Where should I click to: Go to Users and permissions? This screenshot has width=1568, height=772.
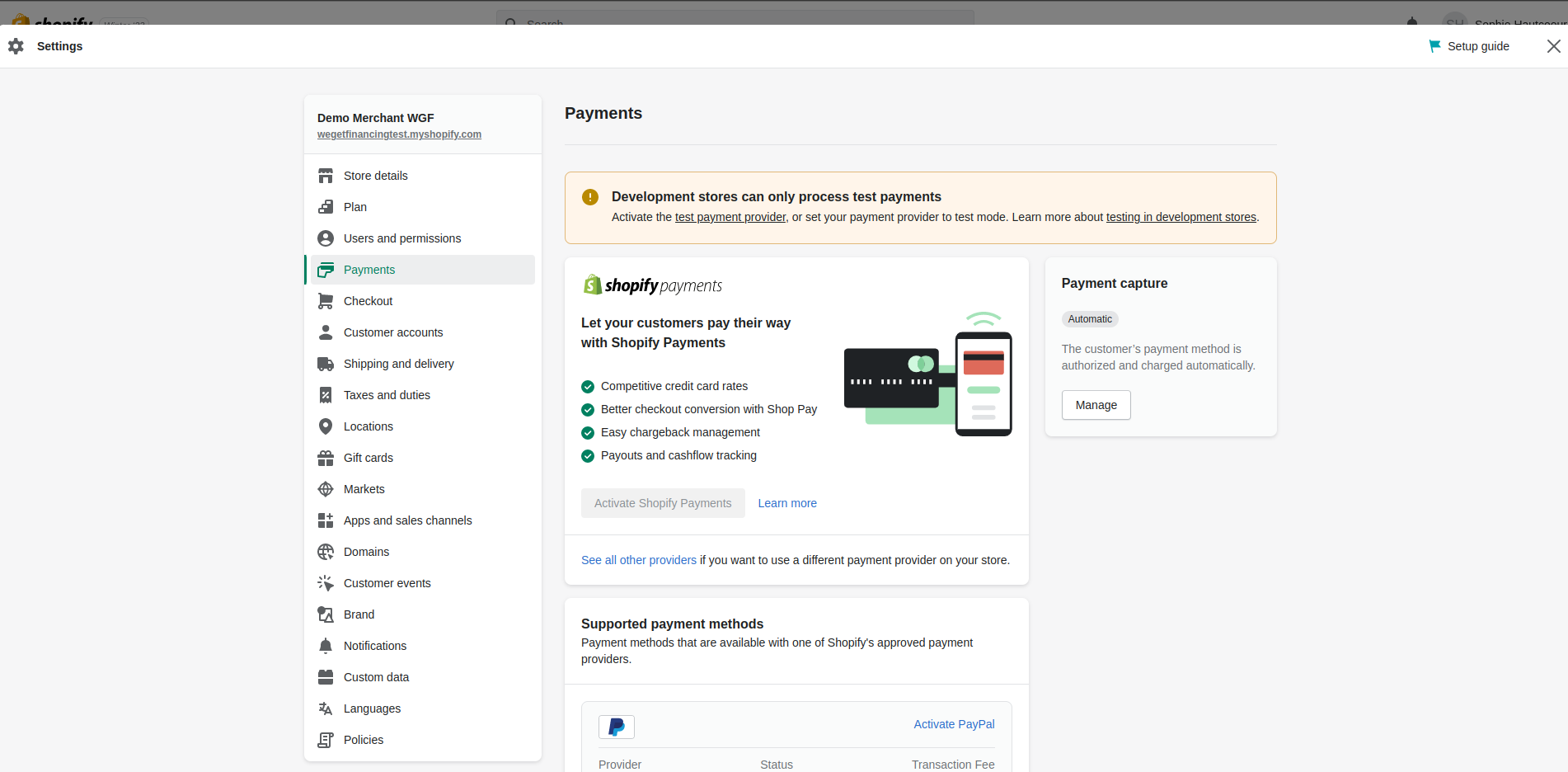pyautogui.click(x=423, y=238)
